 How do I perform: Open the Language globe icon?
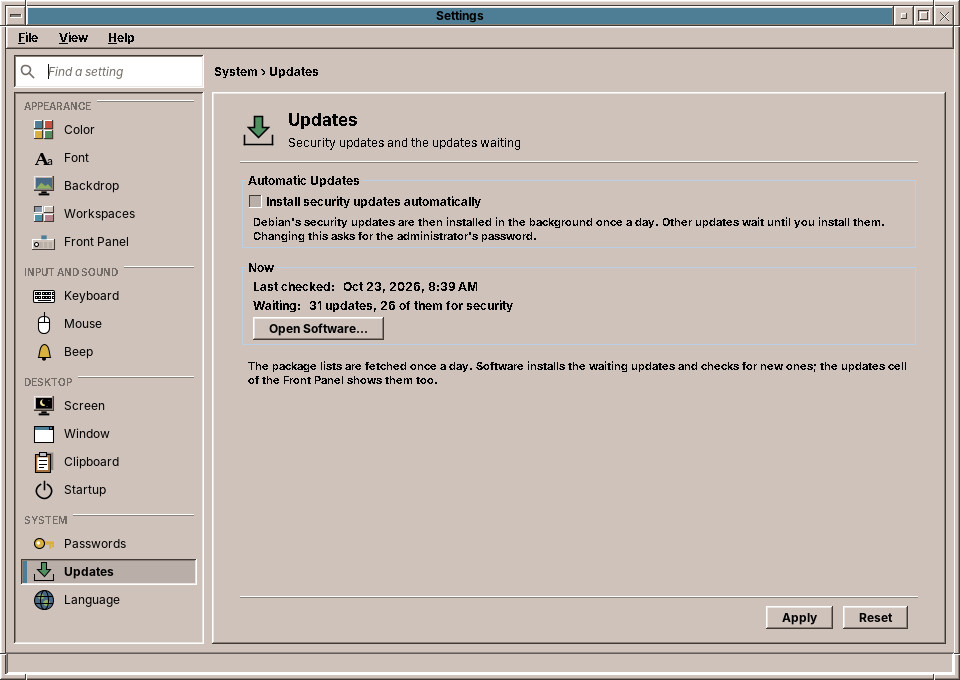click(x=43, y=600)
